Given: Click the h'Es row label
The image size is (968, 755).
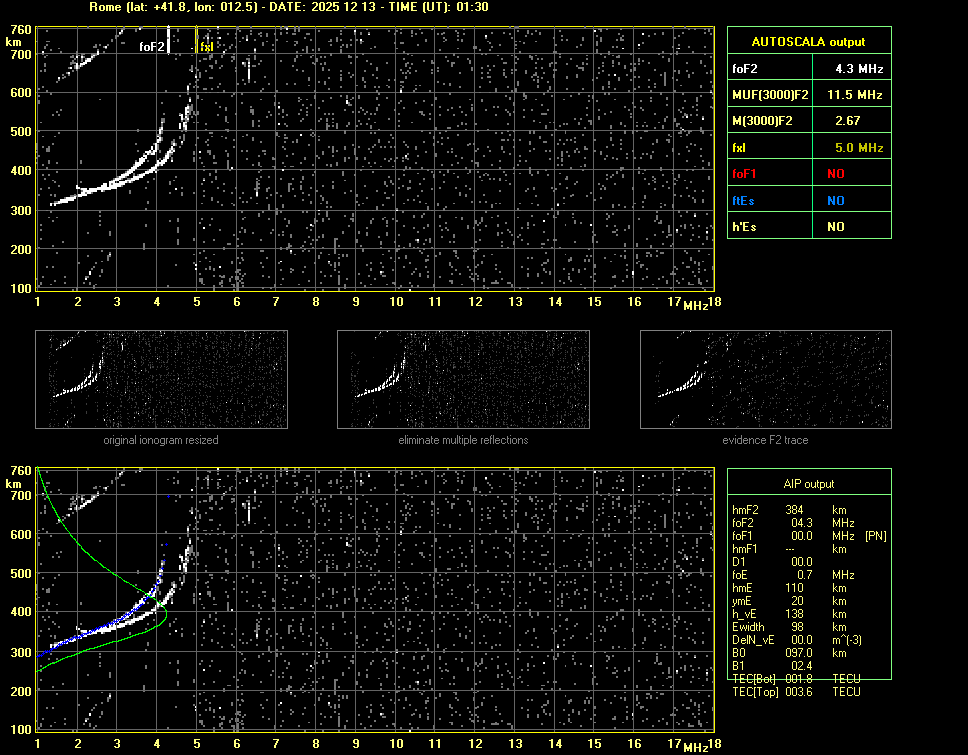Looking at the screenshot, I should tap(743, 227).
